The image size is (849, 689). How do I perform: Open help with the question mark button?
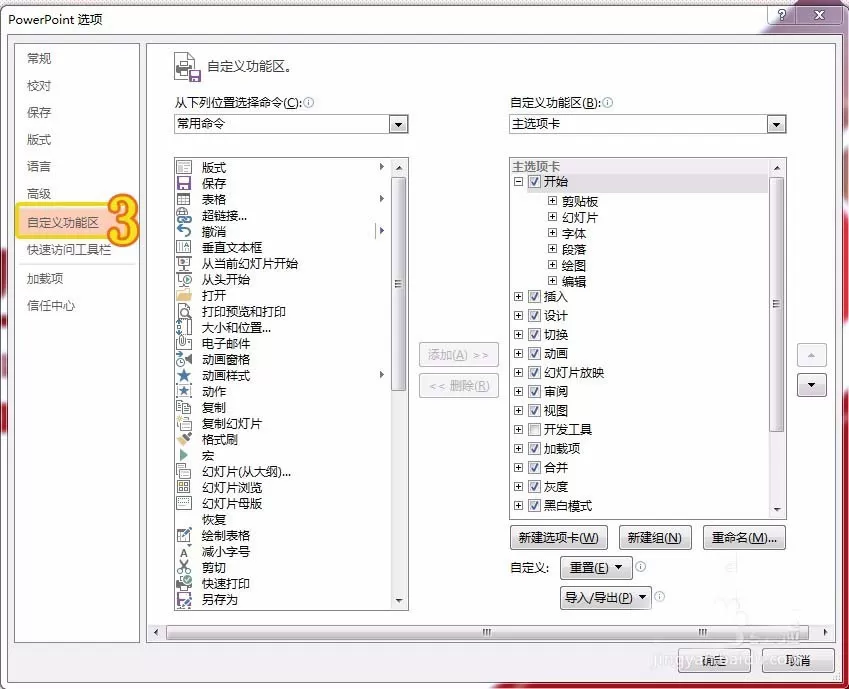point(782,15)
